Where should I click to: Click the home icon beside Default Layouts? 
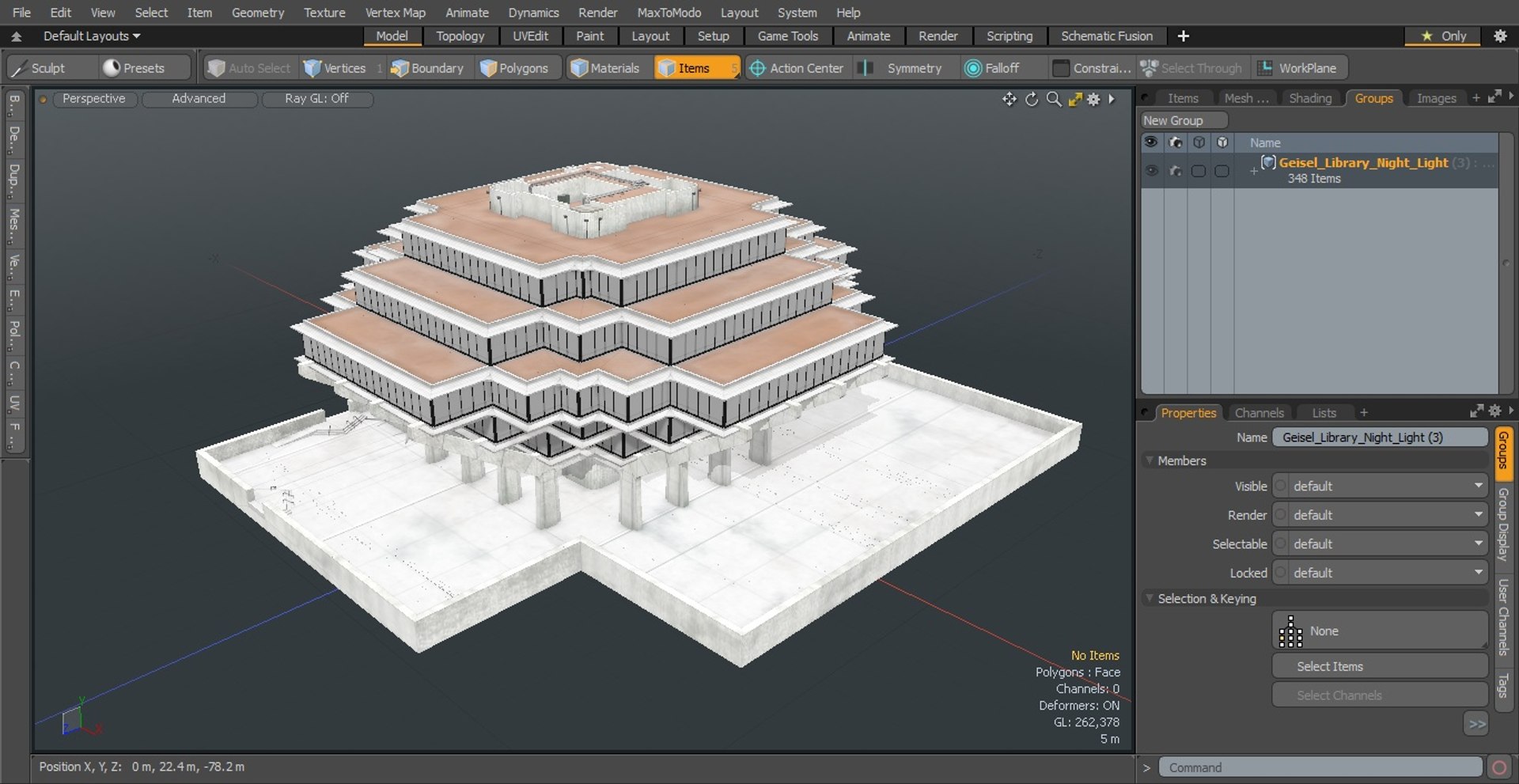coord(17,36)
